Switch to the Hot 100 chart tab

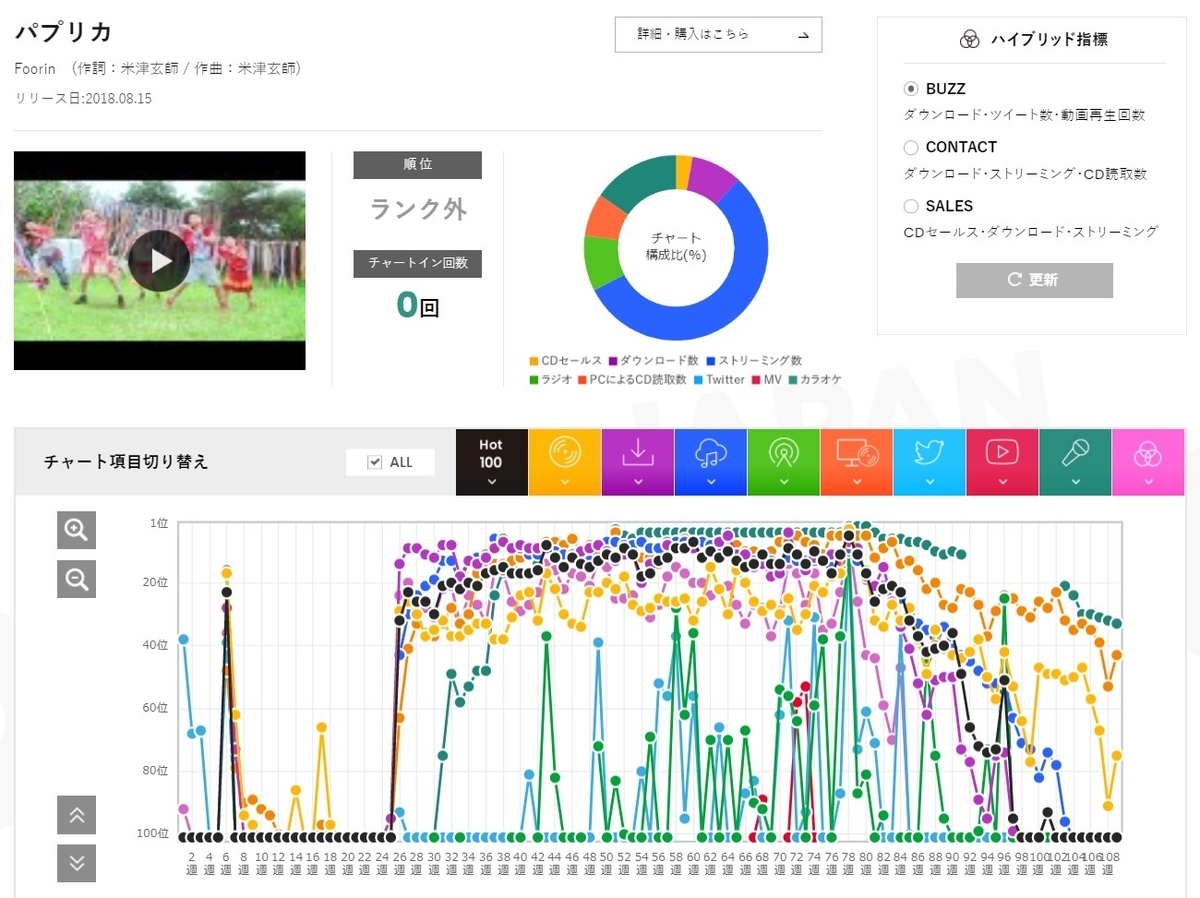pos(491,462)
